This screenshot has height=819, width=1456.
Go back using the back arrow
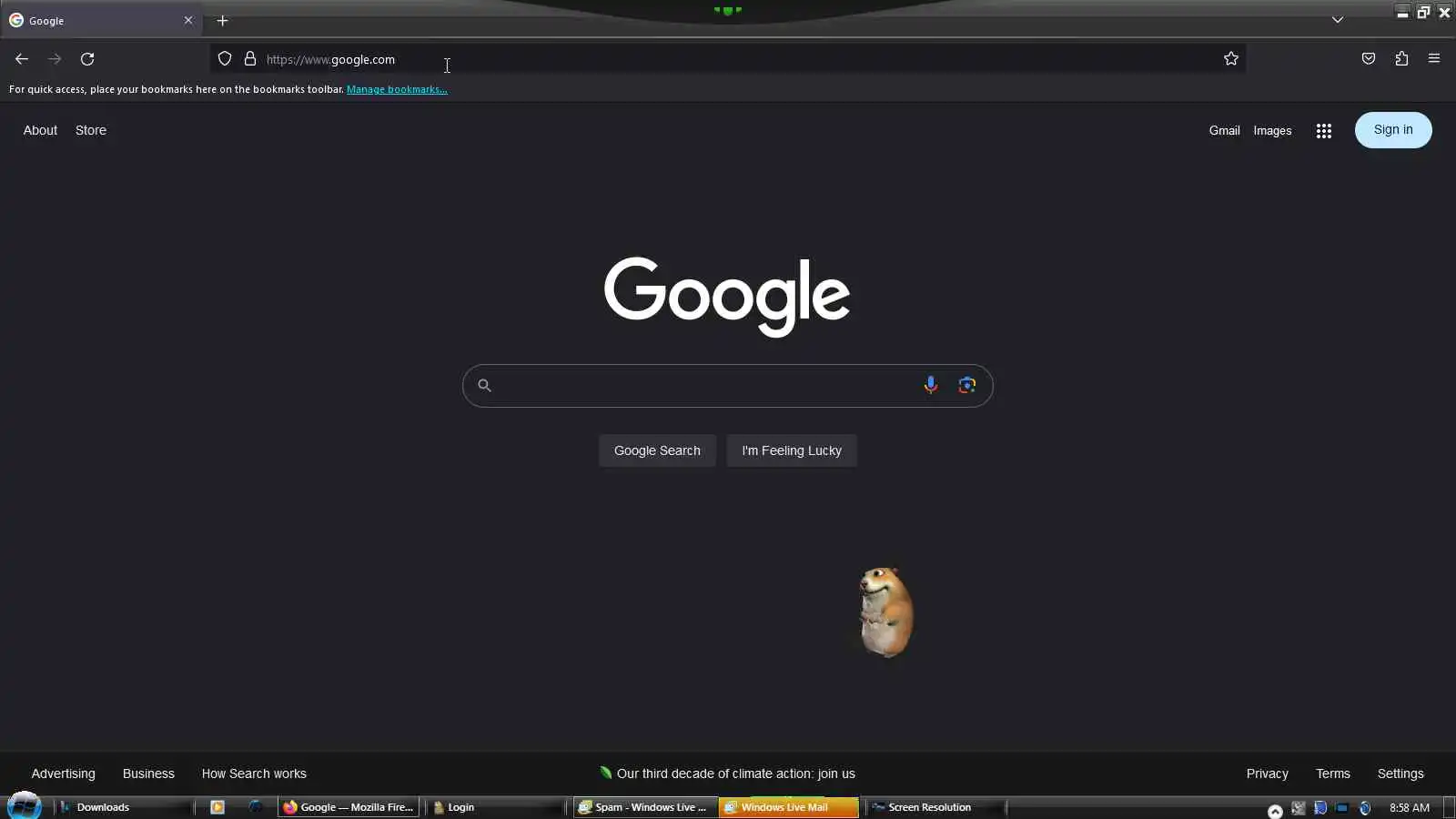coord(22,59)
